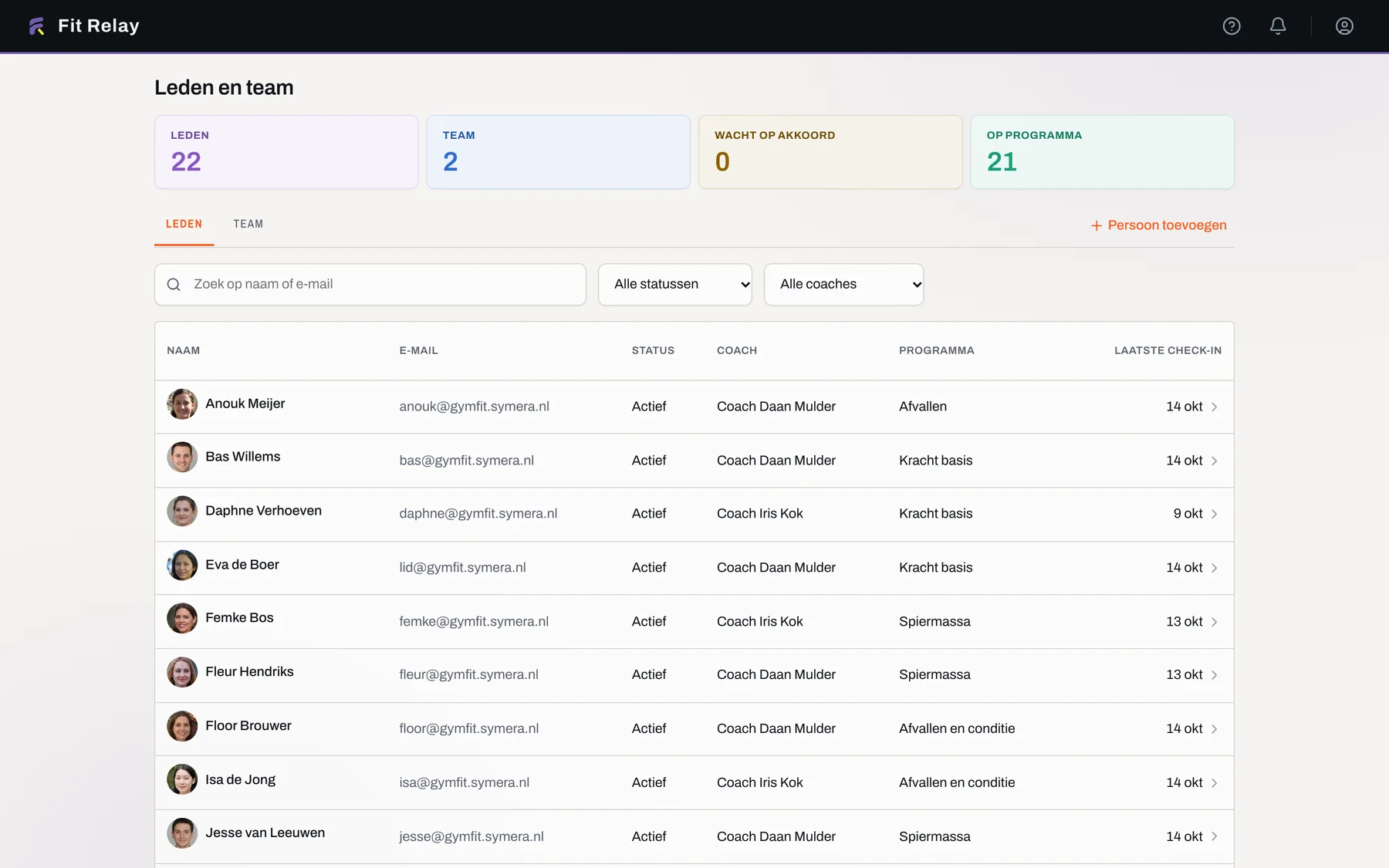Click the Team 2 stat card
The image size is (1389, 868).
pos(559,152)
